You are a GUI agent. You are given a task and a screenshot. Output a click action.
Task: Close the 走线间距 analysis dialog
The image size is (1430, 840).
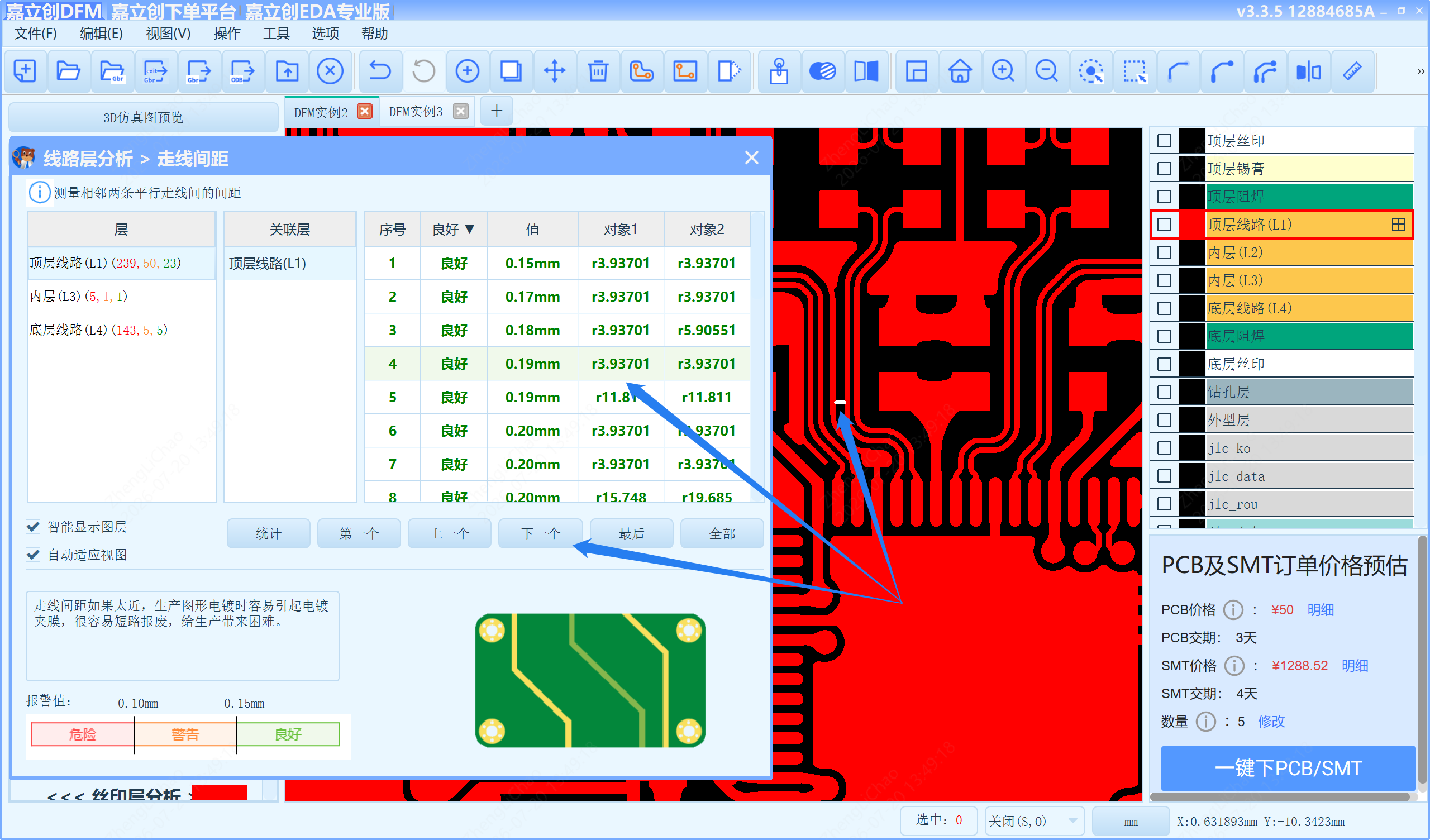coord(751,158)
